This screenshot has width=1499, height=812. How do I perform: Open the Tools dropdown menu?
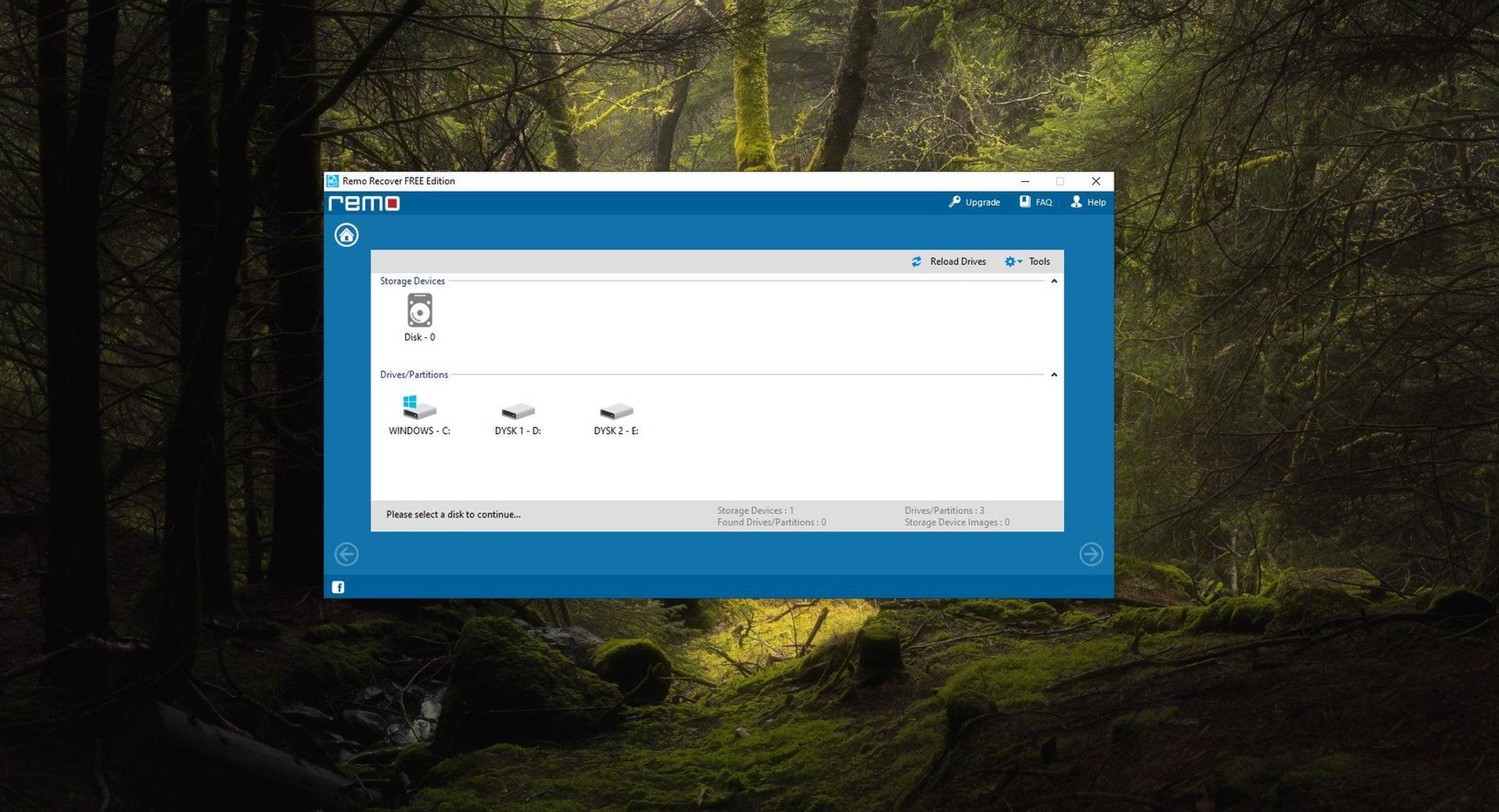pyautogui.click(x=1028, y=261)
